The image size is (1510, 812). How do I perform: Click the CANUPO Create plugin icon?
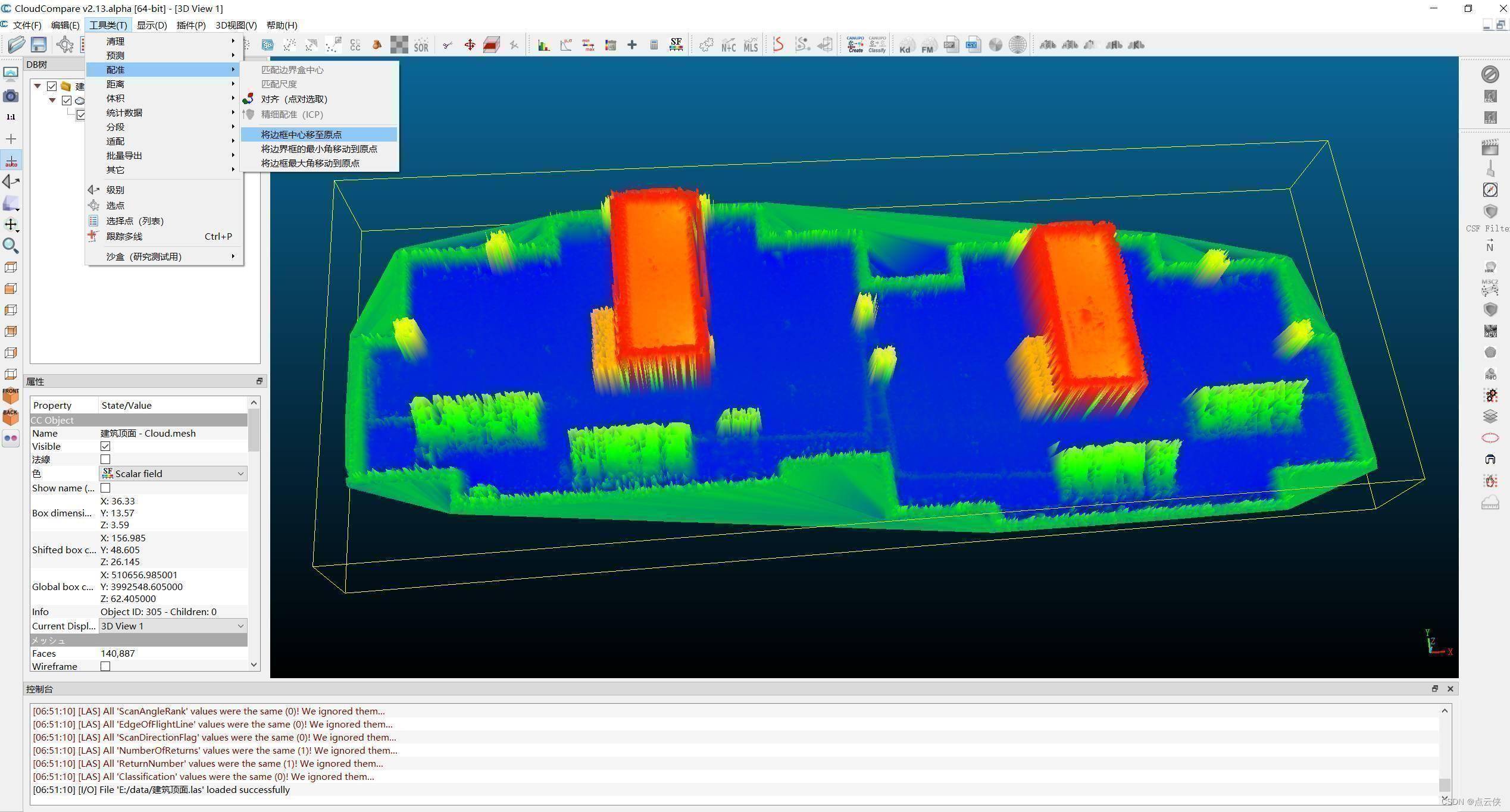(x=855, y=45)
